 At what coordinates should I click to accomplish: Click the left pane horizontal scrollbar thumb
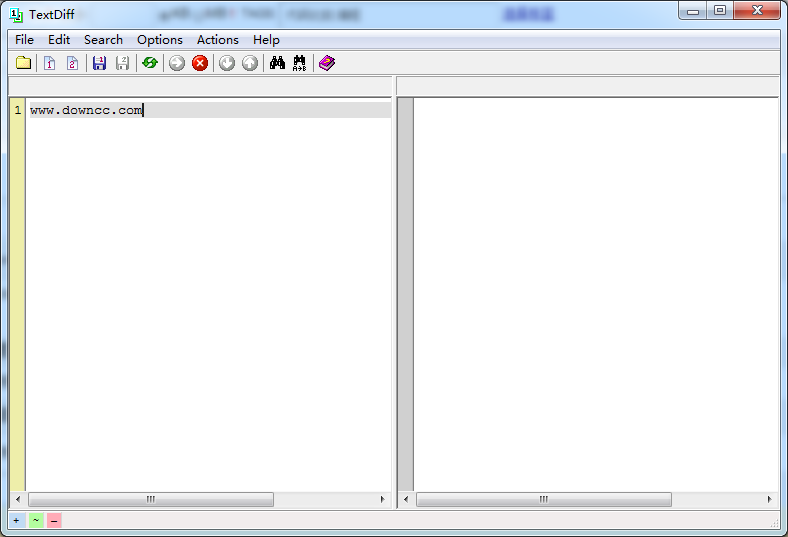click(x=151, y=499)
